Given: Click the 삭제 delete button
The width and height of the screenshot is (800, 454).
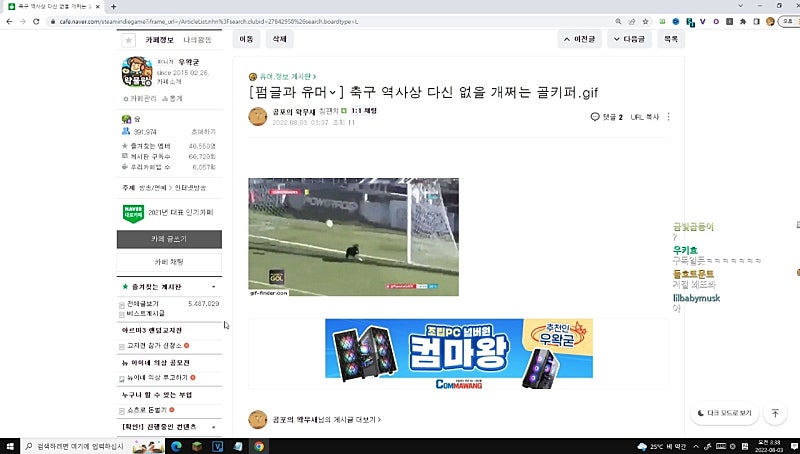Looking at the screenshot, I should 279,39.
